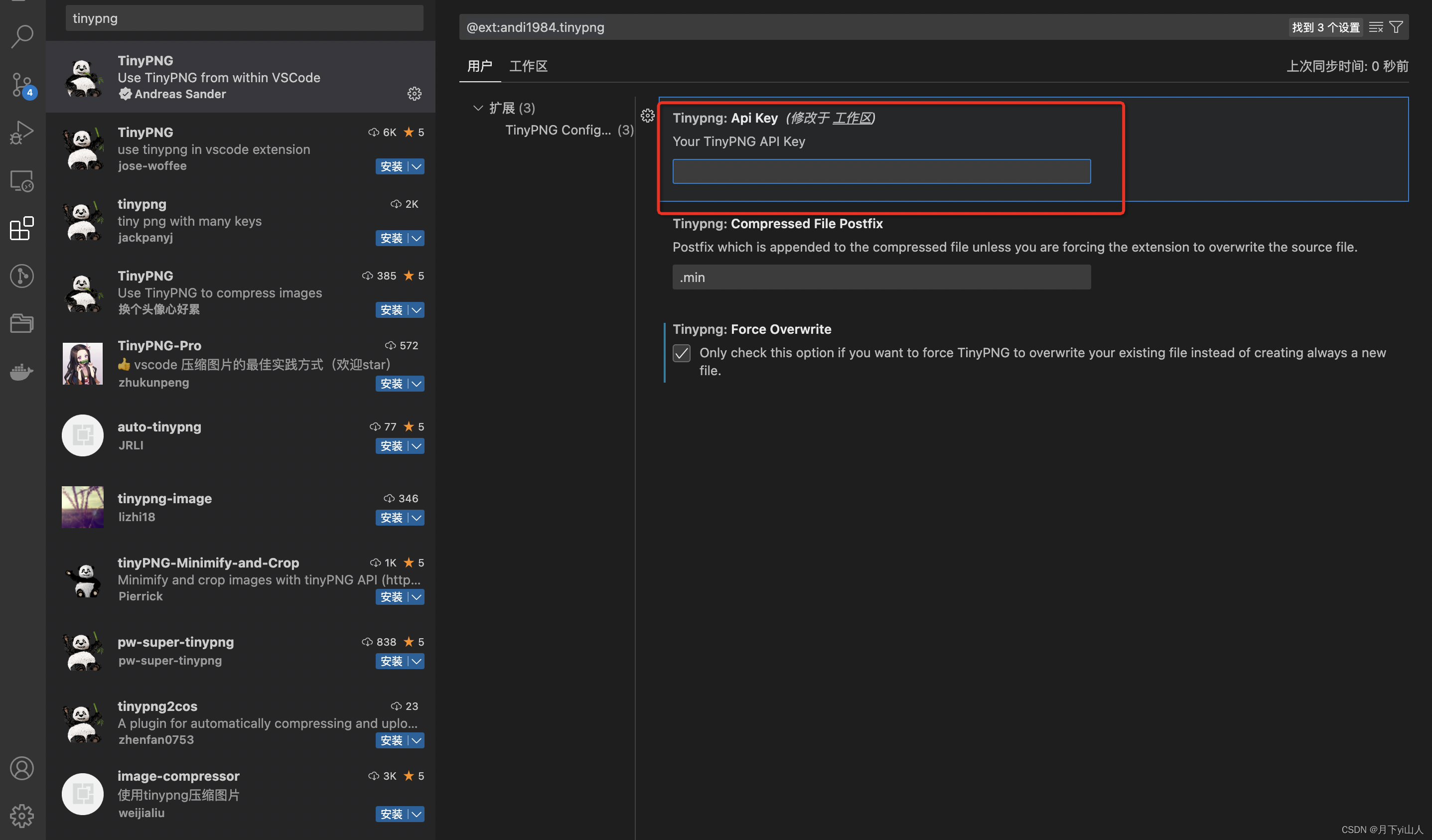The height and width of the screenshot is (840, 1432).
Task: Open Remote Explorer icon in sidebar
Action: coord(22,181)
